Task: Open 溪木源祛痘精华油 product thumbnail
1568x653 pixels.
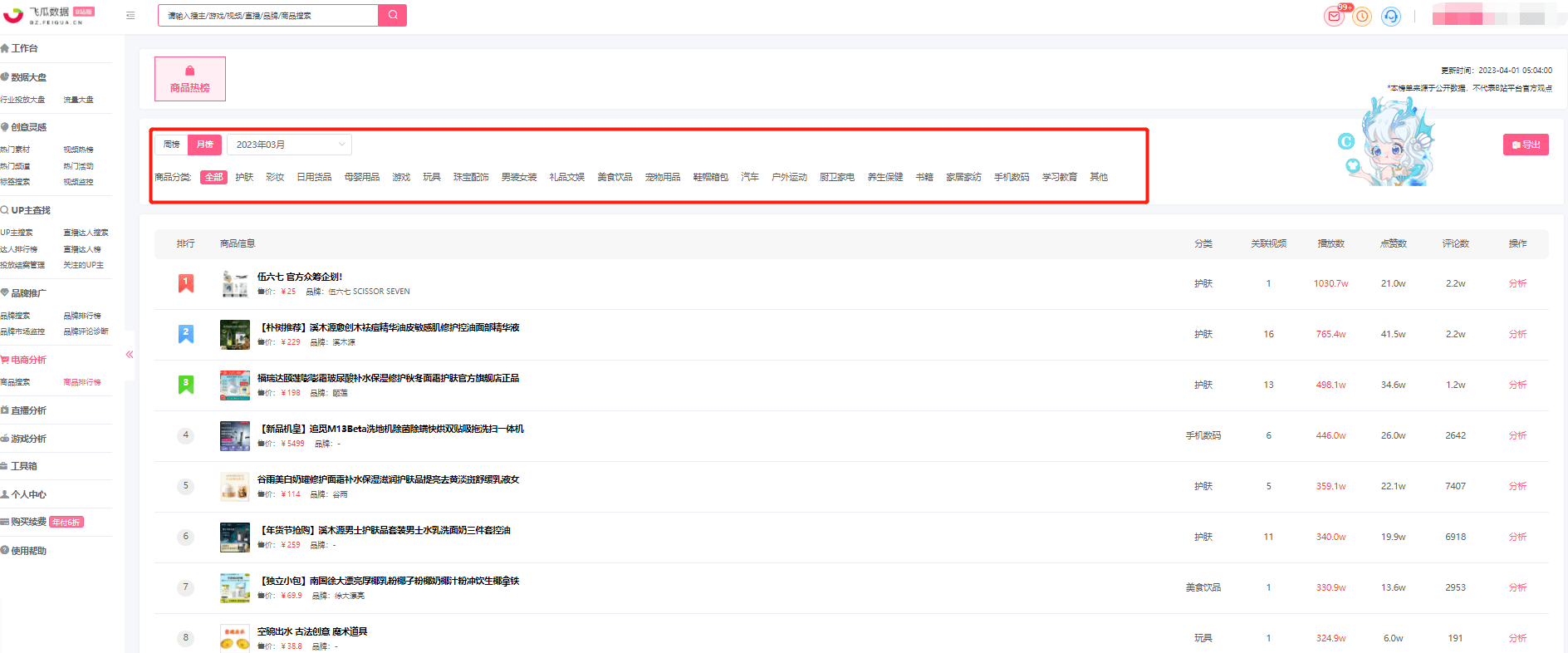Action: 235,335
